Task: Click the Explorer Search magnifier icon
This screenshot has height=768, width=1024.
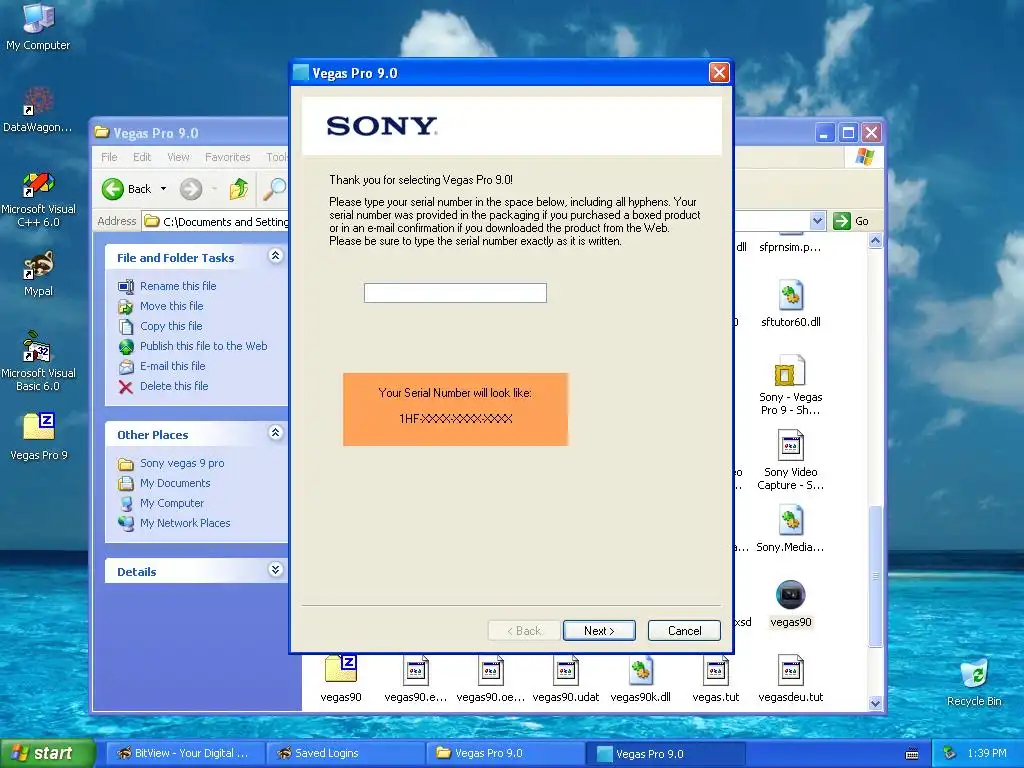Action: (274, 189)
